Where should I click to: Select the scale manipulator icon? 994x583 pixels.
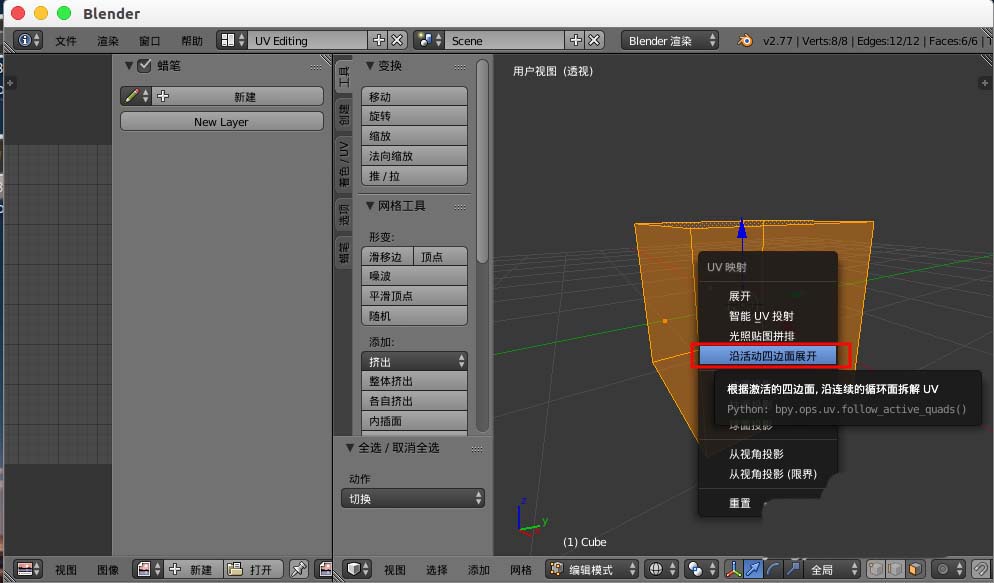tap(793, 568)
